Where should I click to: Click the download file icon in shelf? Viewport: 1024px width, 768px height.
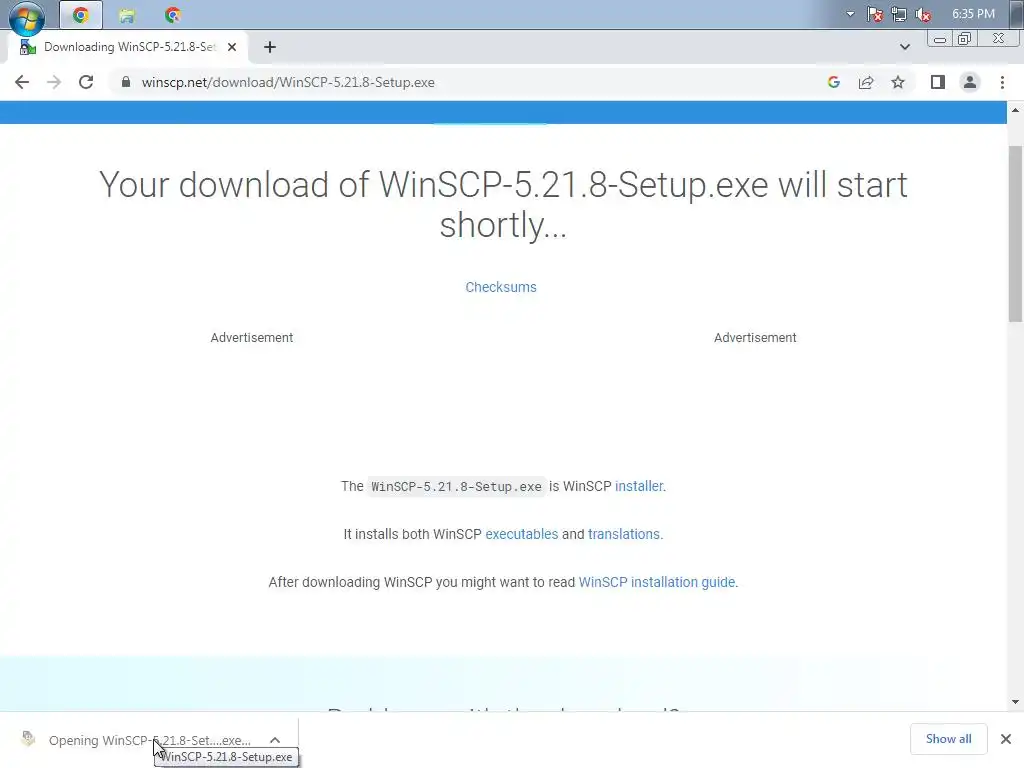(28, 739)
